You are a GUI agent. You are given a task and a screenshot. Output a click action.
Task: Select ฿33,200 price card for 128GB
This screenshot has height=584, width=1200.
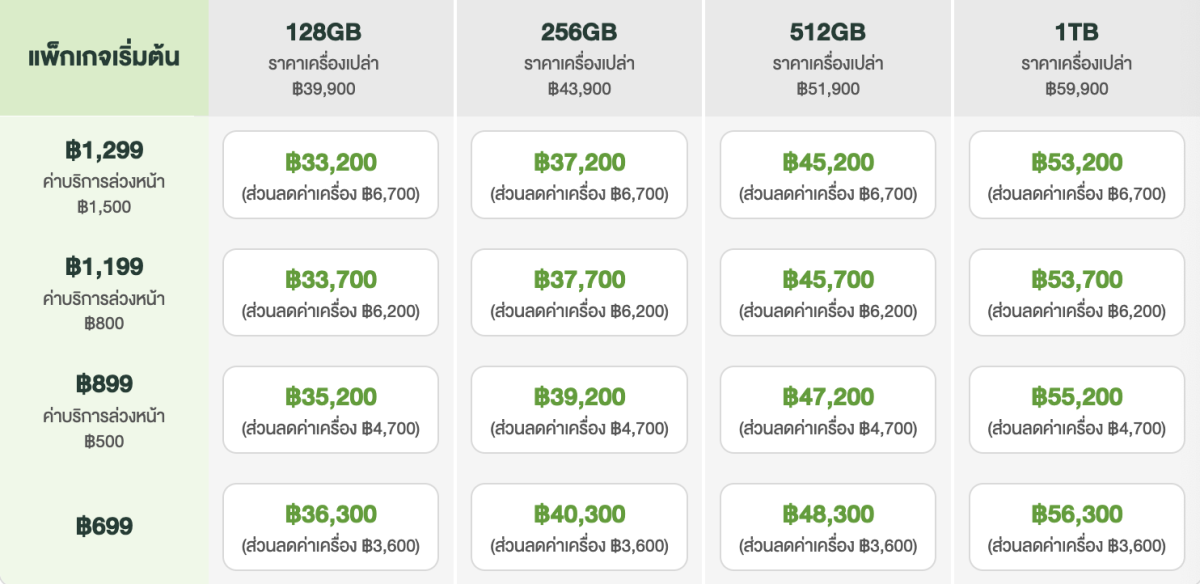pos(330,175)
